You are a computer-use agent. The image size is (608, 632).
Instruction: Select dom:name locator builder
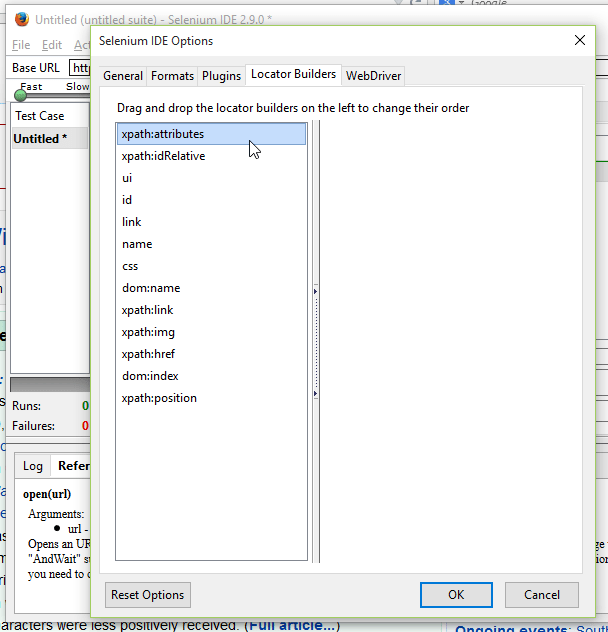(211, 288)
